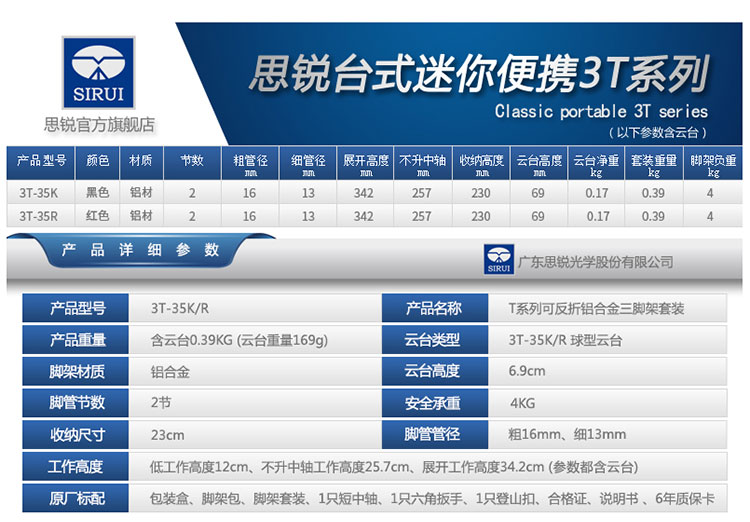Select the 颜色 column header in the table
750x522 pixels.
pos(97,160)
